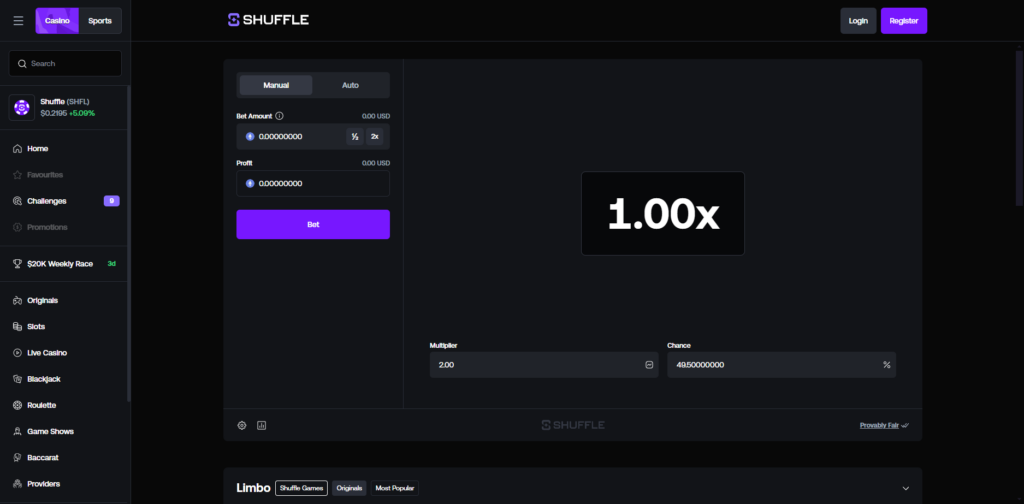Click the Challenges count badge 9
Screen dimensions: 1024x504
pos(112,201)
